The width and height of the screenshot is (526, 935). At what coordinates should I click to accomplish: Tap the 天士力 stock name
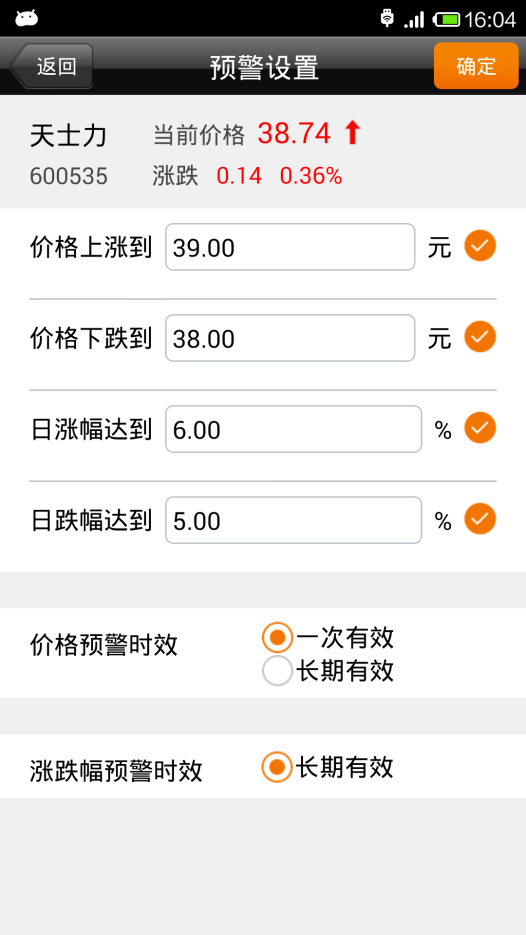point(68,137)
